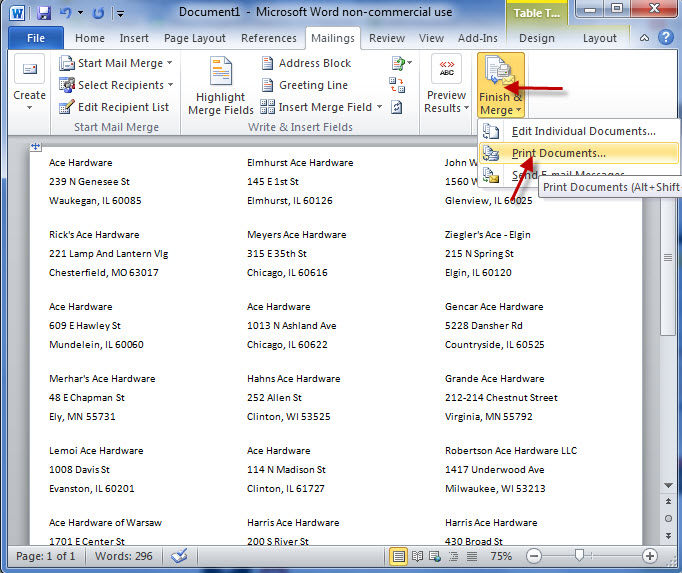Switch to the Insert tab
682x573 pixels.
tap(134, 38)
